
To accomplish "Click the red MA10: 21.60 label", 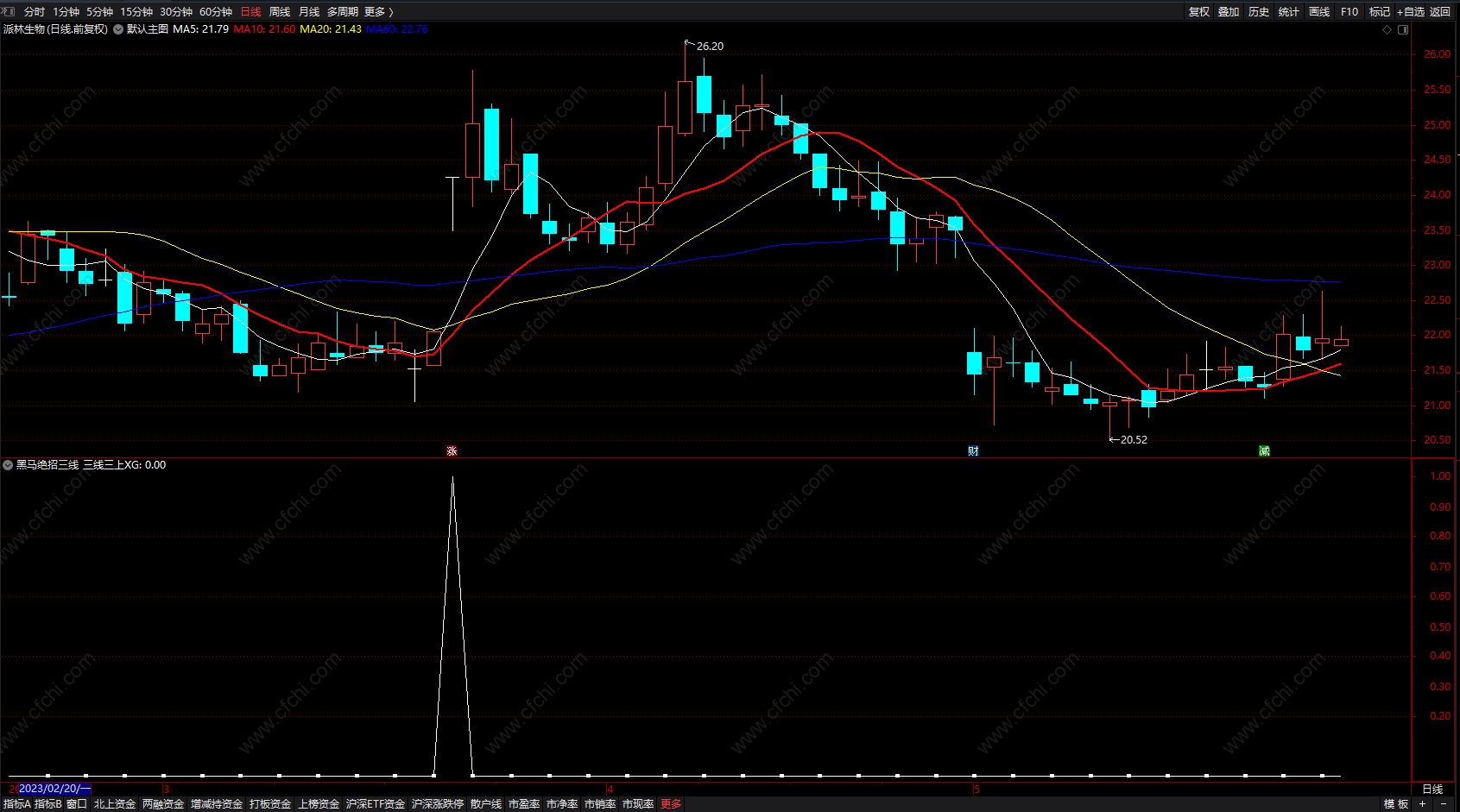I will 264,29.
